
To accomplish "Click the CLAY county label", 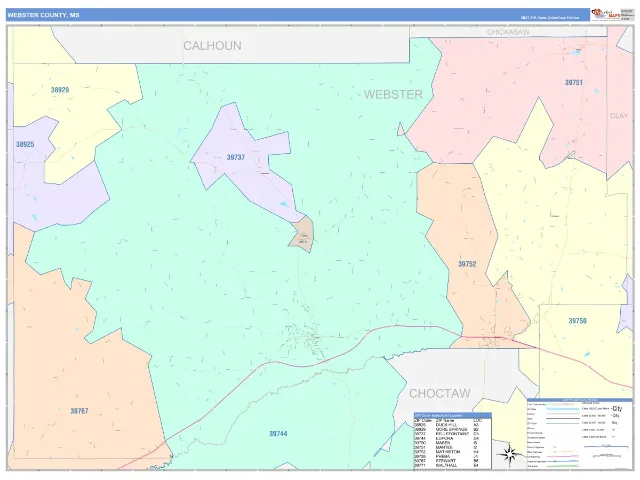I will click(619, 116).
